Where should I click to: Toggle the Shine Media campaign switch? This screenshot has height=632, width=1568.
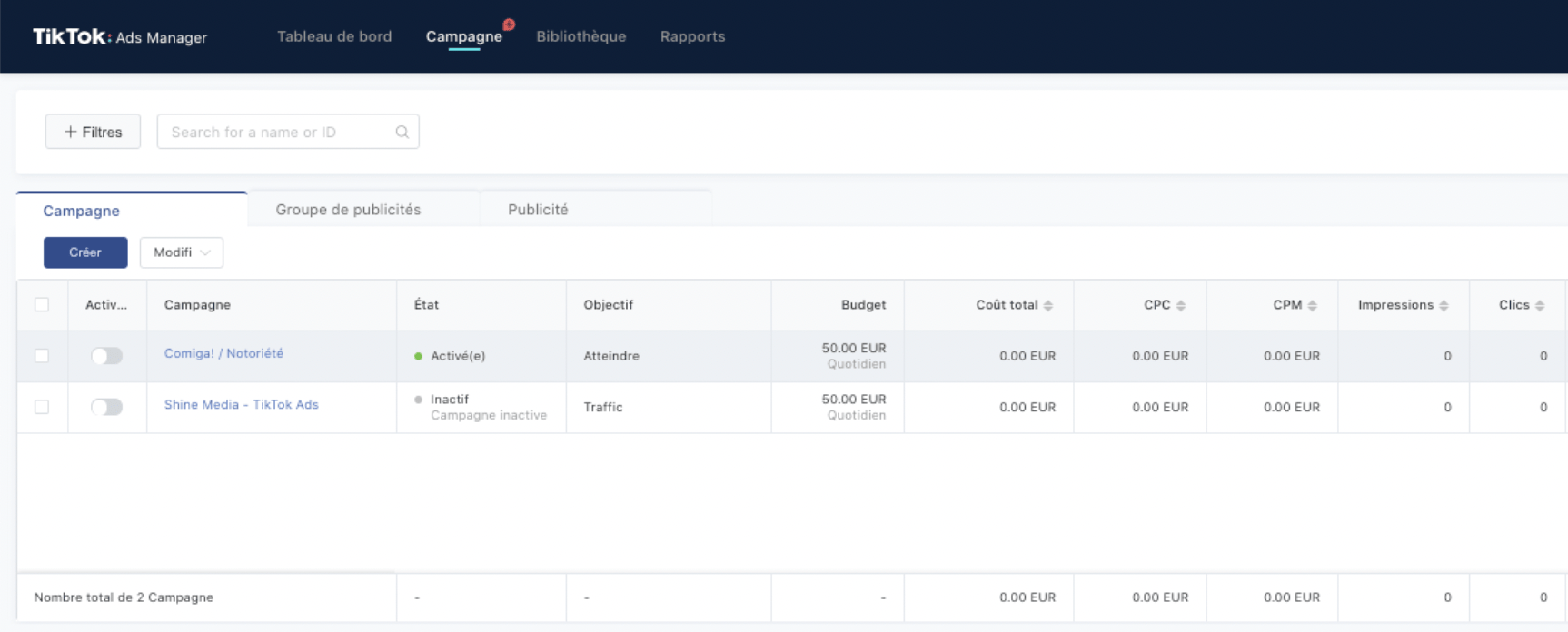tap(106, 407)
